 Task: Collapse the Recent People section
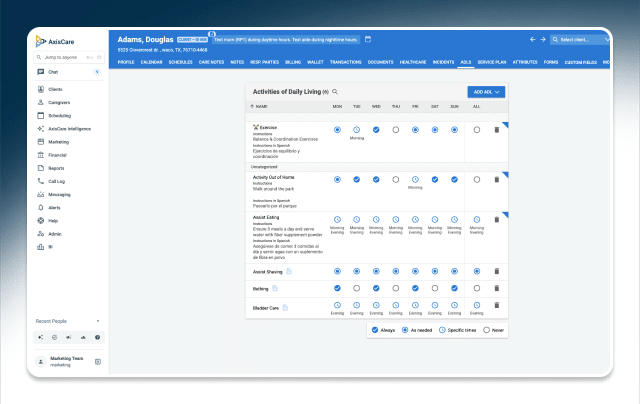point(98,320)
